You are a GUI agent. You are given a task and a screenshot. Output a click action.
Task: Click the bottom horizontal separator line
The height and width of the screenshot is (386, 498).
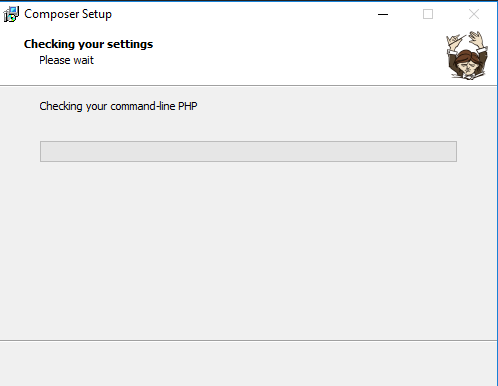tap(248, 340)
